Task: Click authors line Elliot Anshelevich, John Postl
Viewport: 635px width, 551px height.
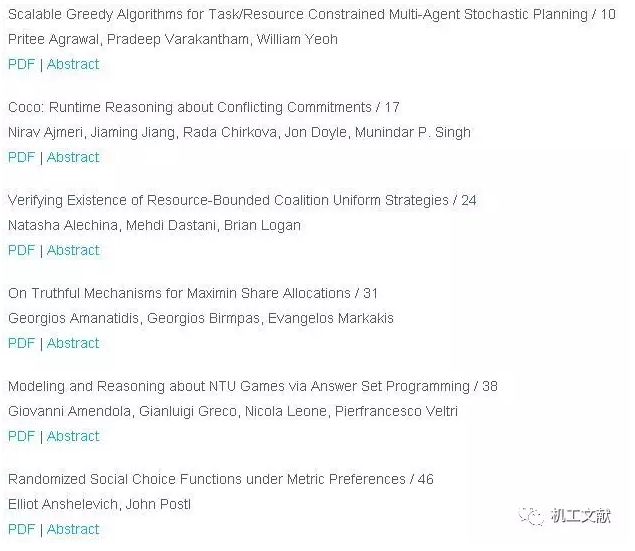Action: [99, 504]
